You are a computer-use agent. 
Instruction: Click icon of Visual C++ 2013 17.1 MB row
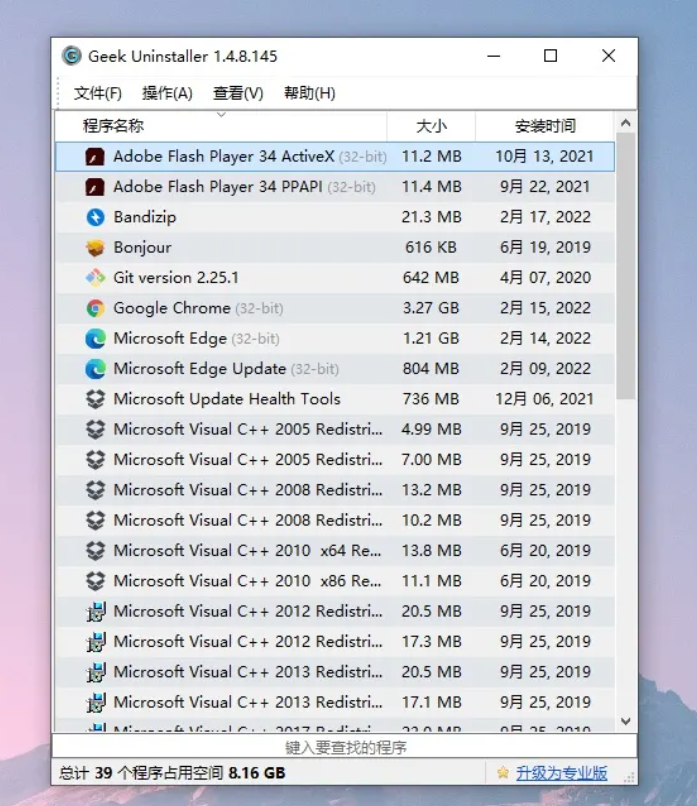[95, 702]
